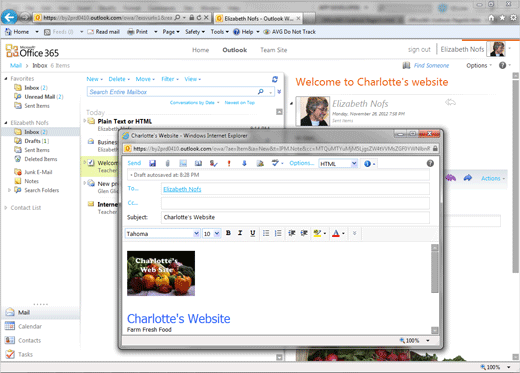Image resolution: width=520 pixels, height=373 pixels.
Task: Open the HTML message format dropdown
Action: click(338, 164)
